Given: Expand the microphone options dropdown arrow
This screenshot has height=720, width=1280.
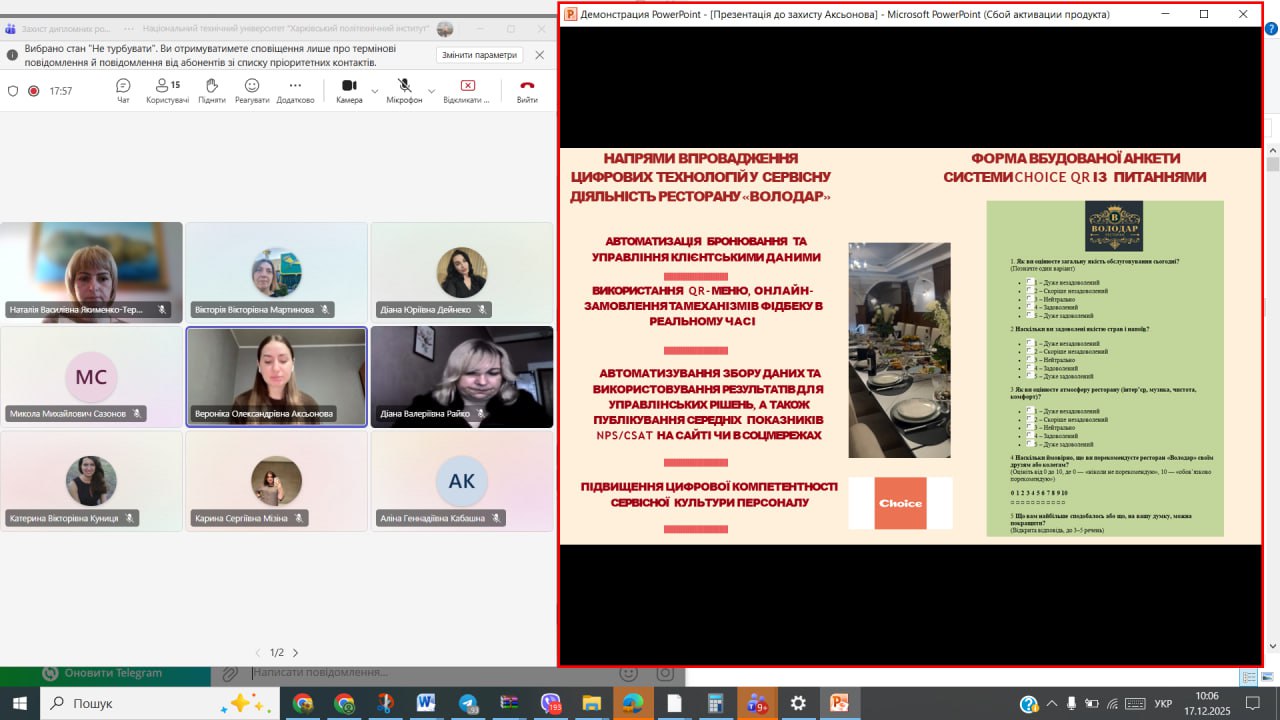Looking at the screenshot, I should (431, 91).
